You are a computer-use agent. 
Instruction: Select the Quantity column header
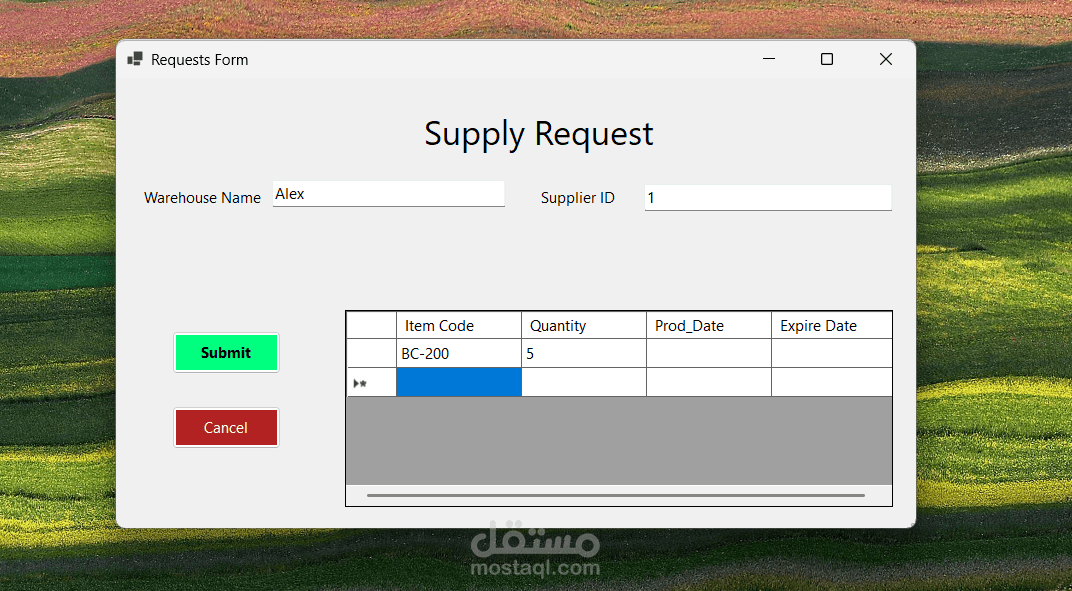(x=584, y=326)
